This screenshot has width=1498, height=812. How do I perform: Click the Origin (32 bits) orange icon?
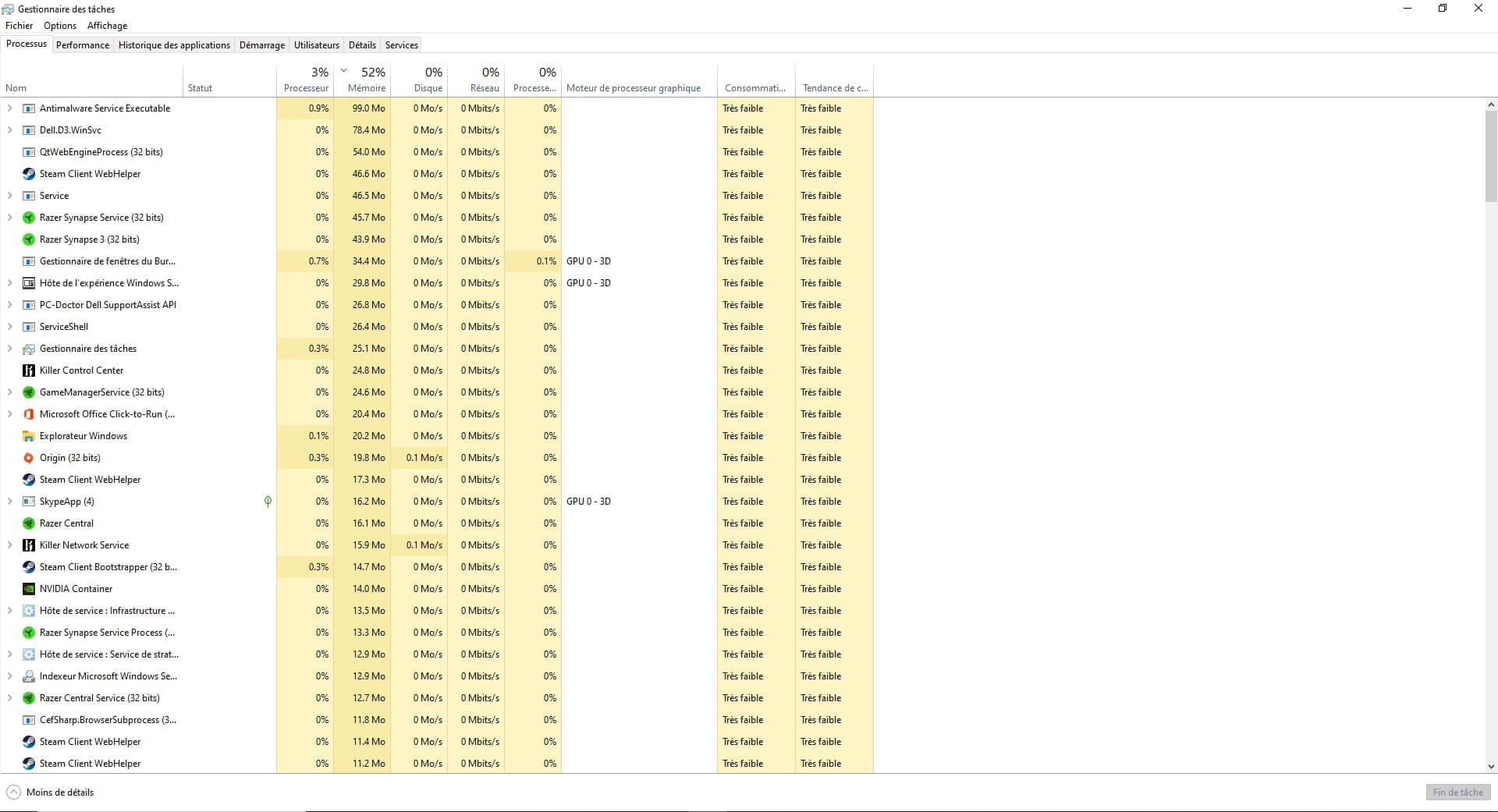click(x=29, y=458)
